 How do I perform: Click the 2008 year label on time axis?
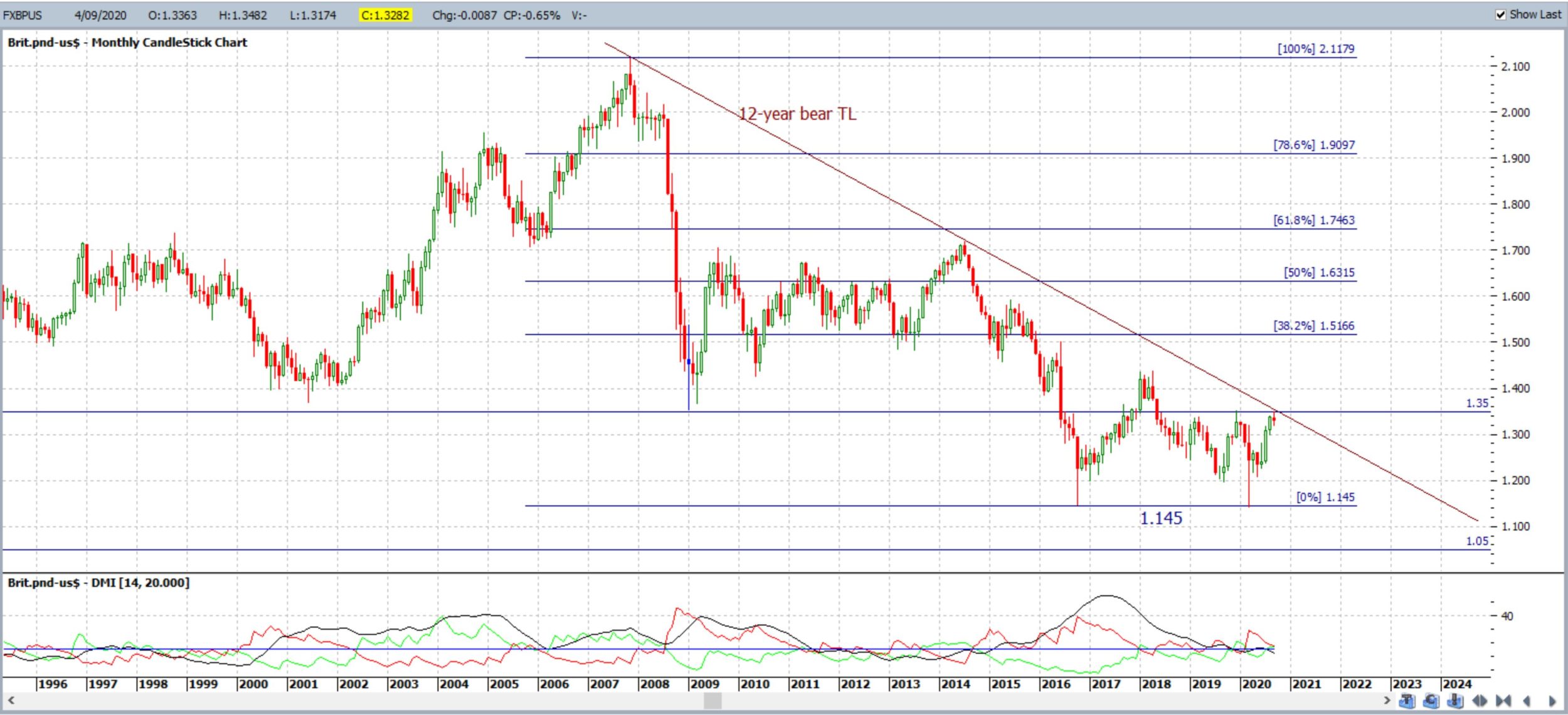(x=654, y=684)
